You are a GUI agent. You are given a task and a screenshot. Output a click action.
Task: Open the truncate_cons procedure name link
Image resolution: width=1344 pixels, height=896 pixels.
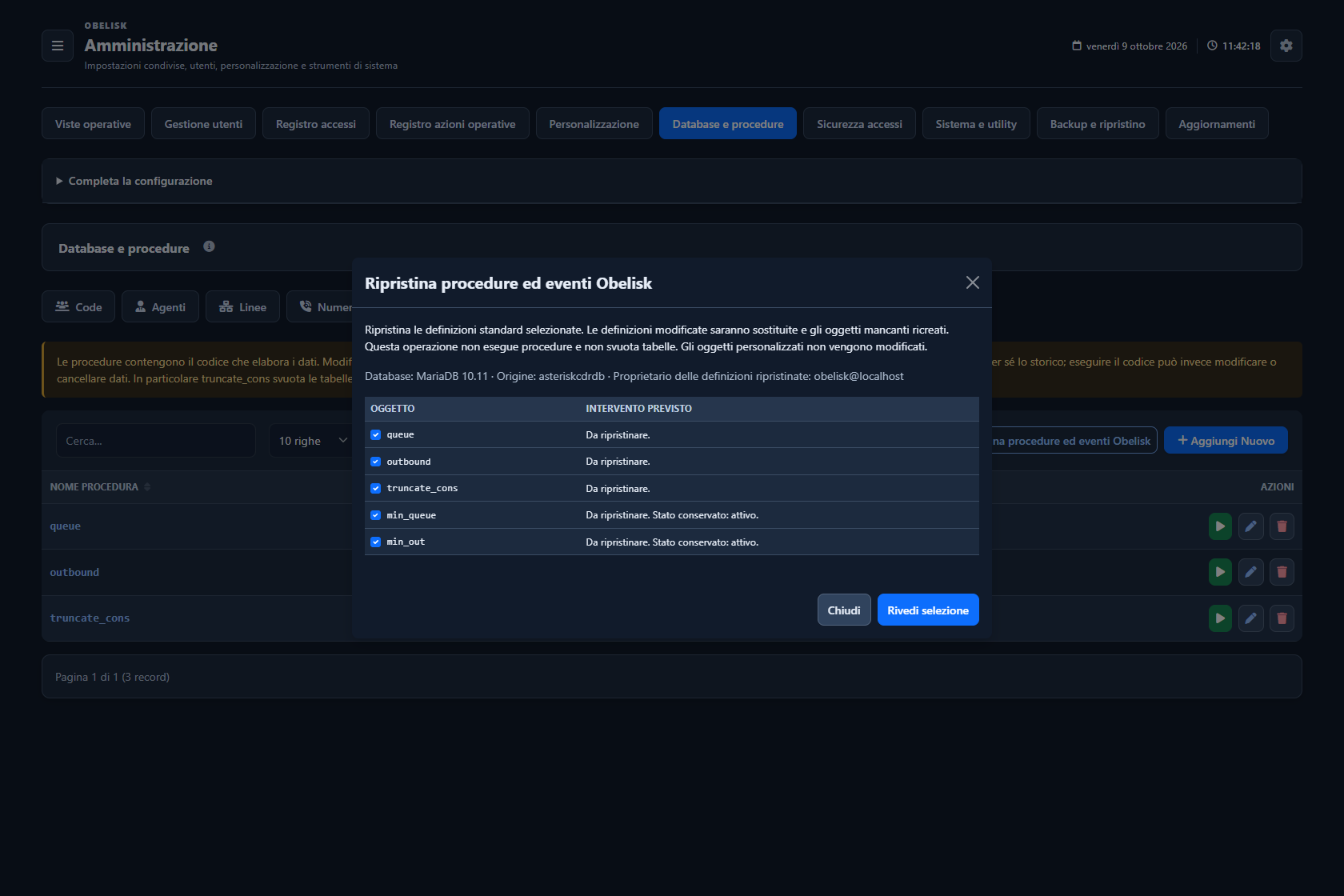90,618
